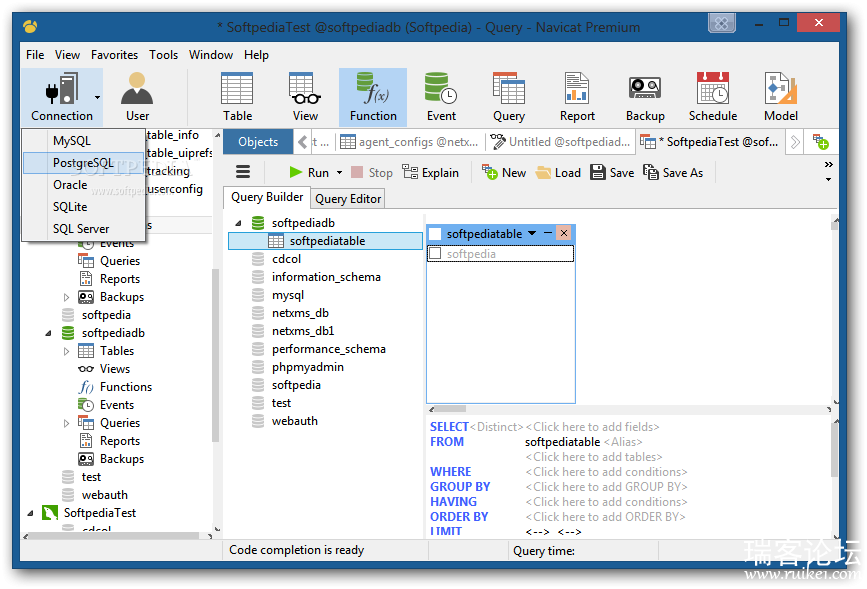Choose MySQL from connection list

(83, 140)
